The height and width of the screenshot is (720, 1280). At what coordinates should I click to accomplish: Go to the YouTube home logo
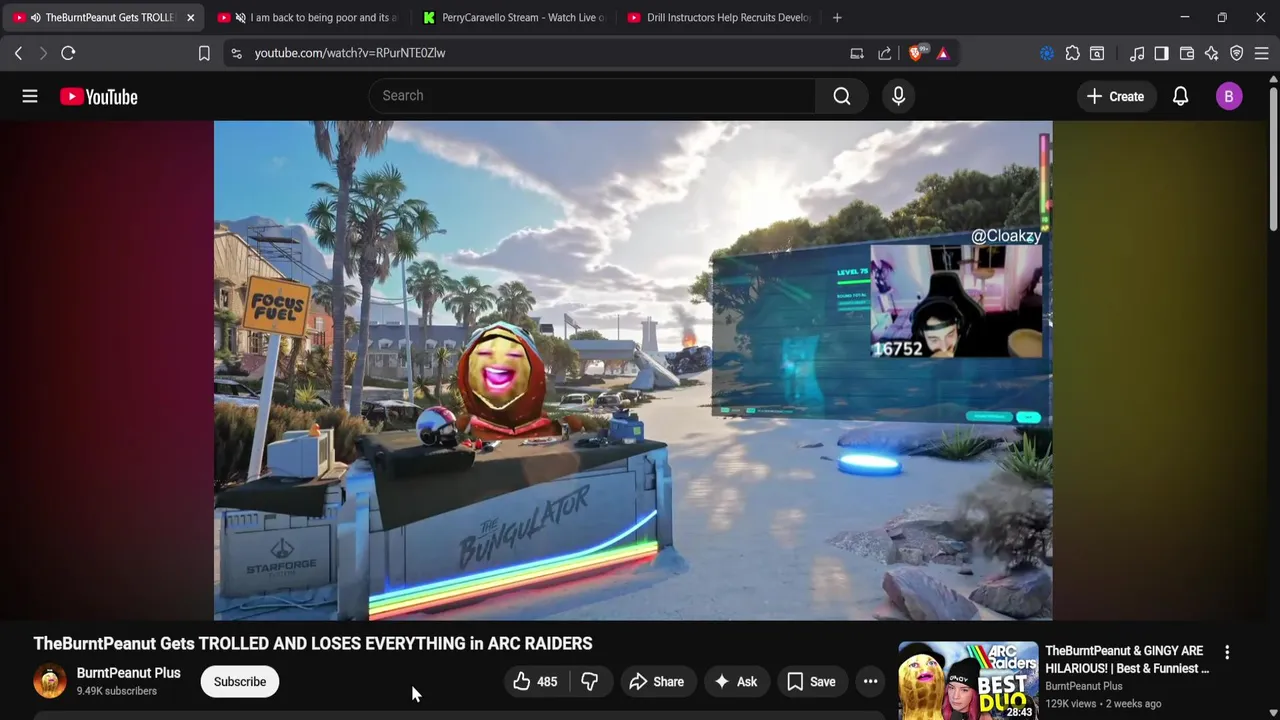click(98, 96)
